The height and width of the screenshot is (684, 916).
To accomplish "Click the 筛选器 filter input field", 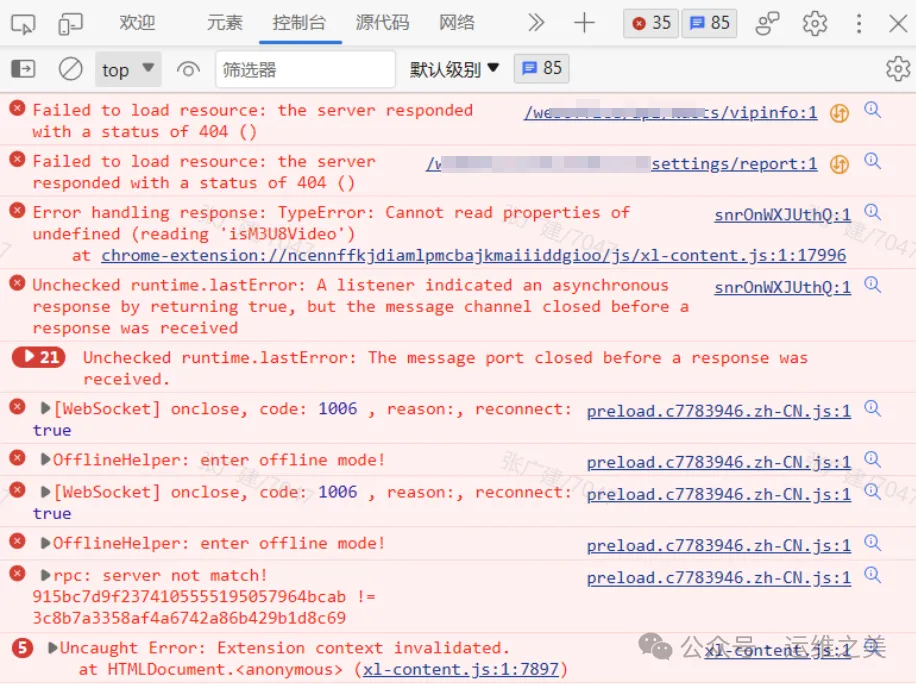I will coord(305,69).
